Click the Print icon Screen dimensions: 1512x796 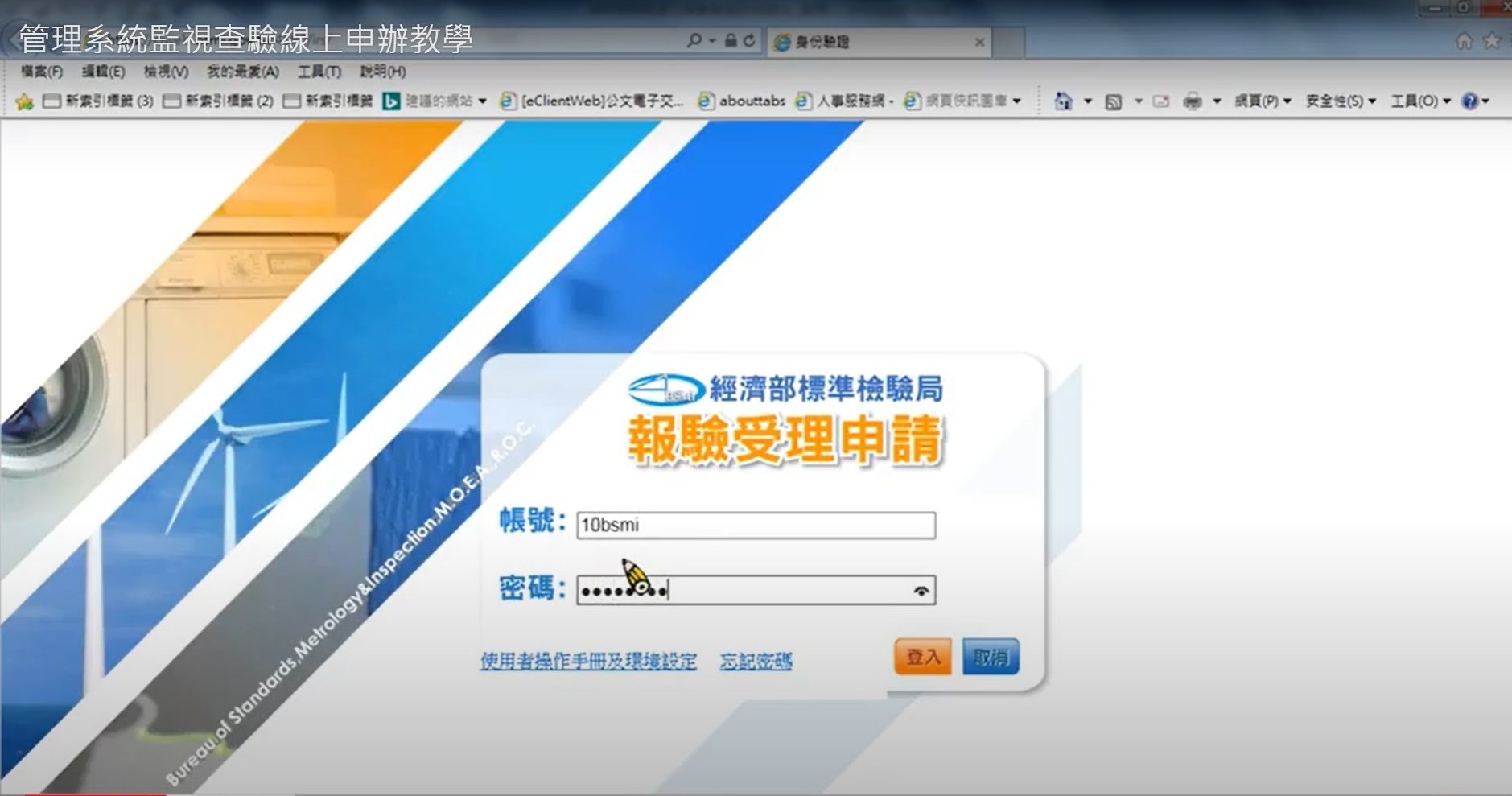pos(1193,101)
